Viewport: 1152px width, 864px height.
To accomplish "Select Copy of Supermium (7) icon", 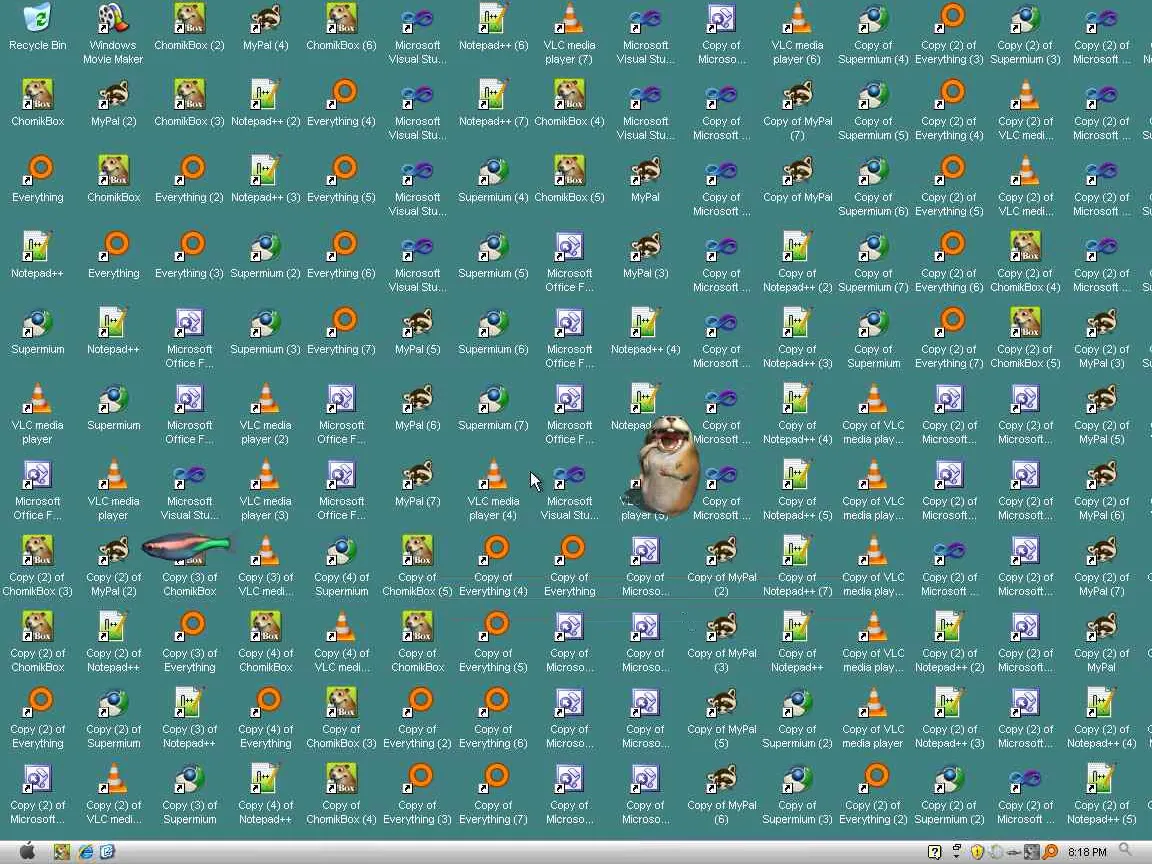I will click(x=874, y=262).
